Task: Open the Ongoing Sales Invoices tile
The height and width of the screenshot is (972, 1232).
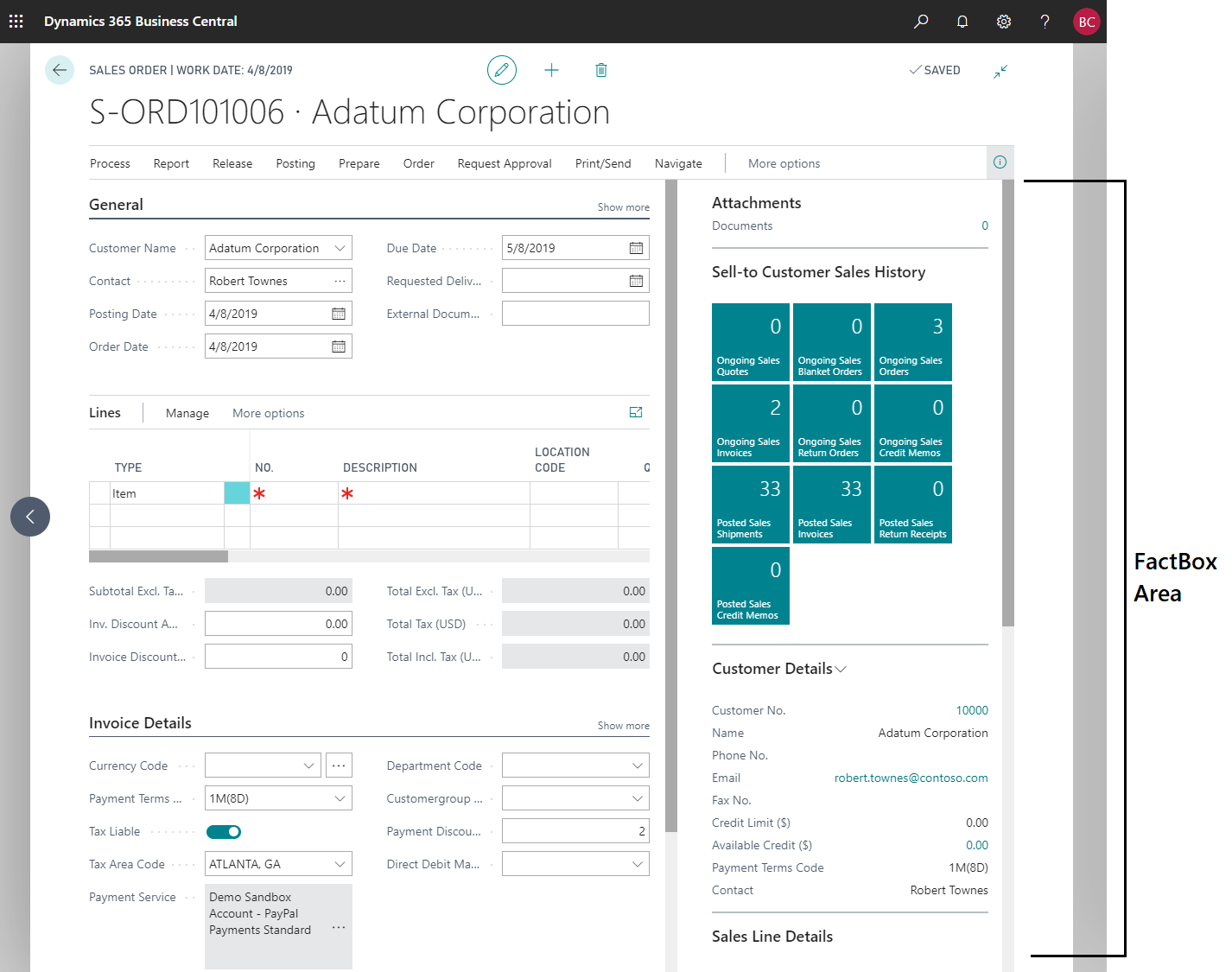Action: point(751,423)
